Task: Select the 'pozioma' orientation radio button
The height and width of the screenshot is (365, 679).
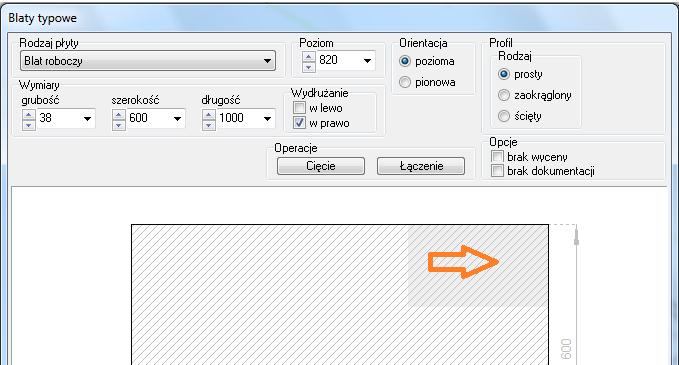Action: click(405, 61)
